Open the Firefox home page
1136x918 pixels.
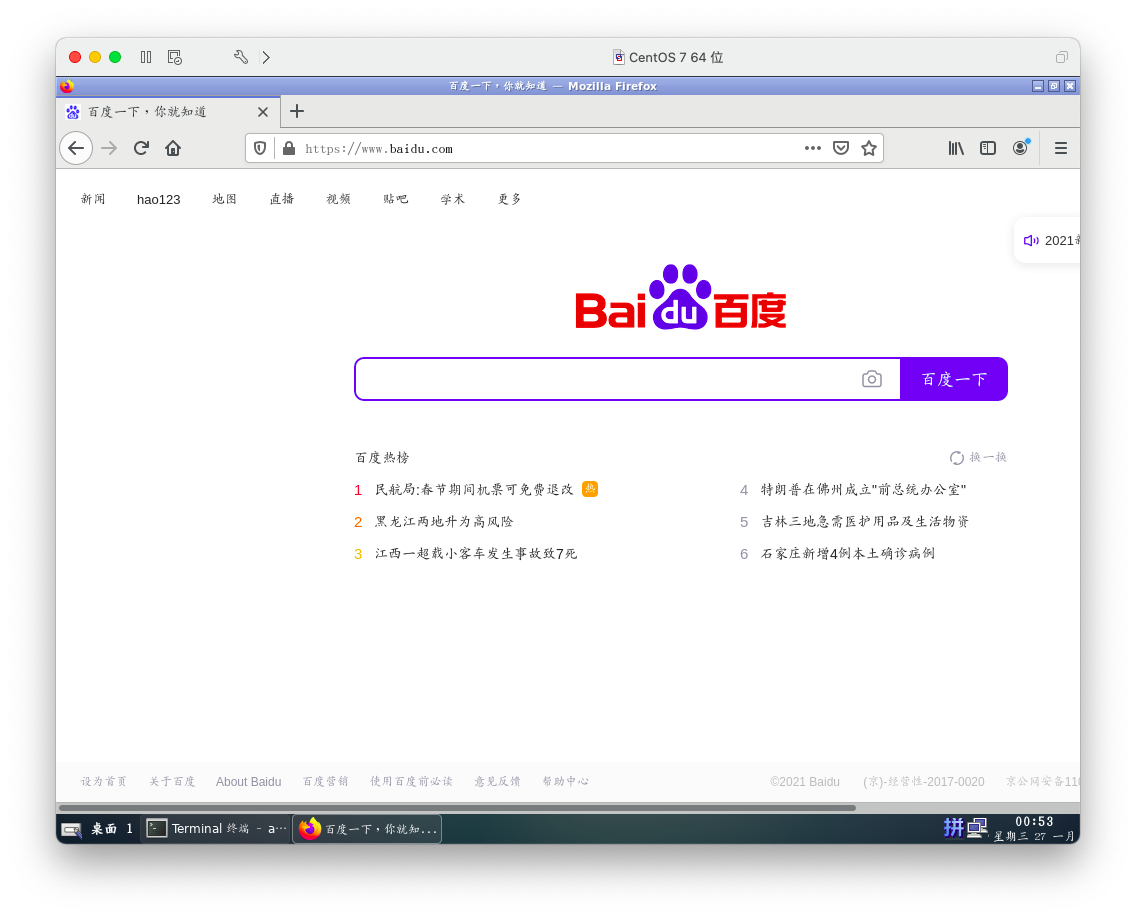(173, 149)
